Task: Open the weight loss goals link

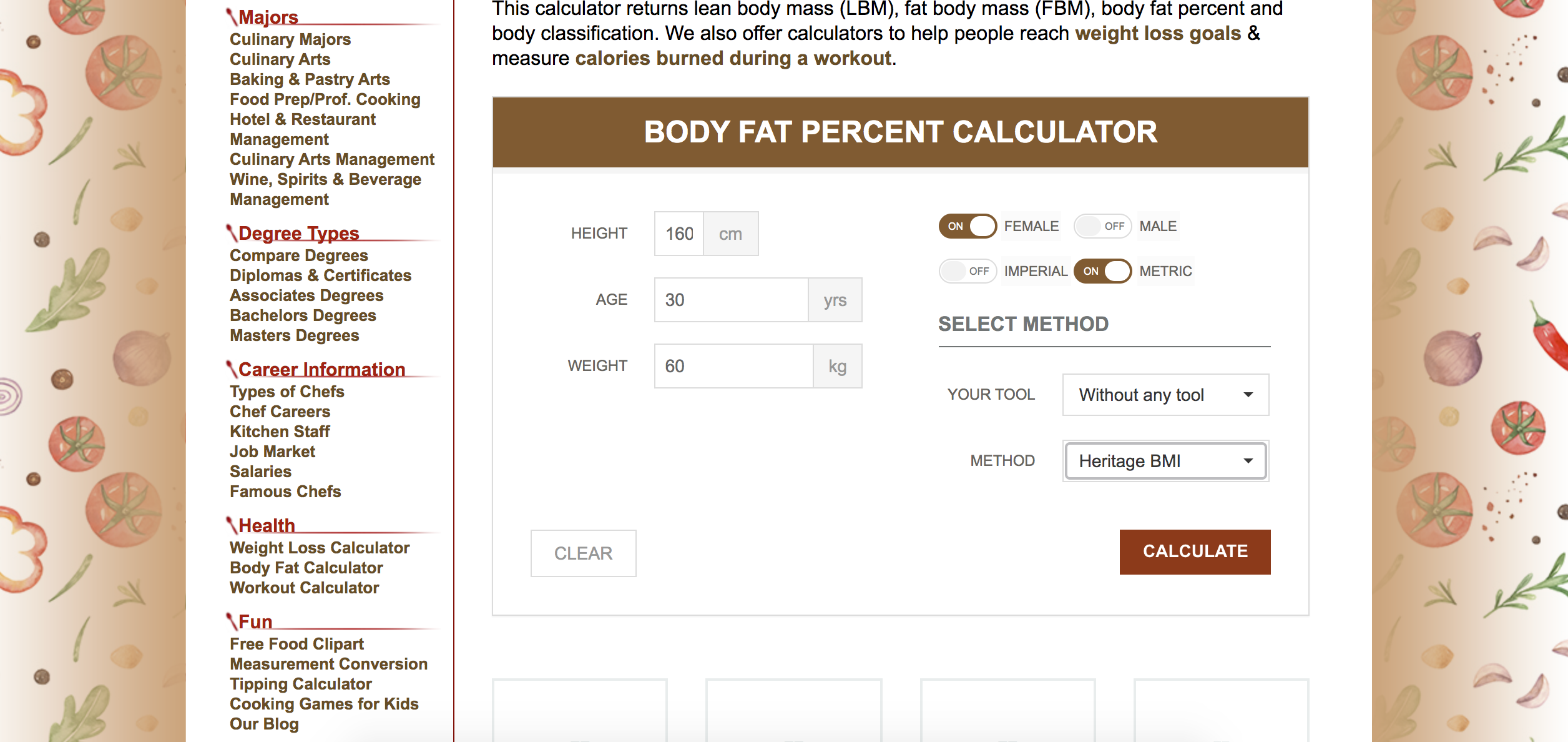Action: tap(1157, 33)
